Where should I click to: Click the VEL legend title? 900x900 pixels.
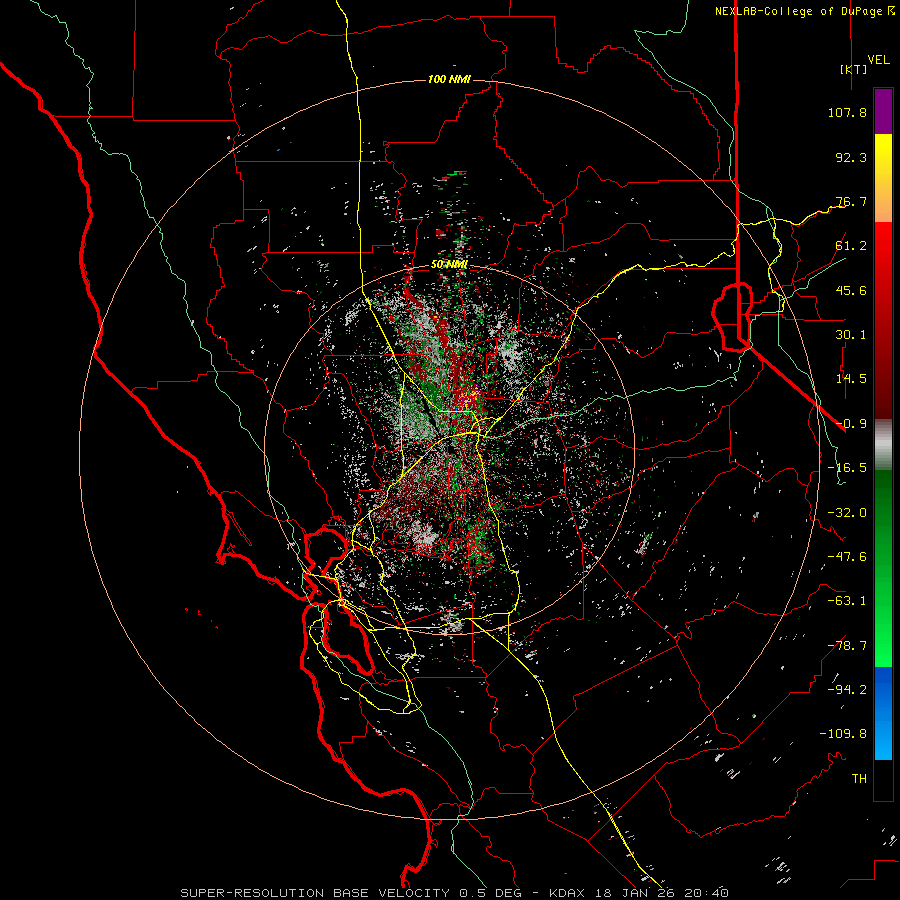point(879,60)
